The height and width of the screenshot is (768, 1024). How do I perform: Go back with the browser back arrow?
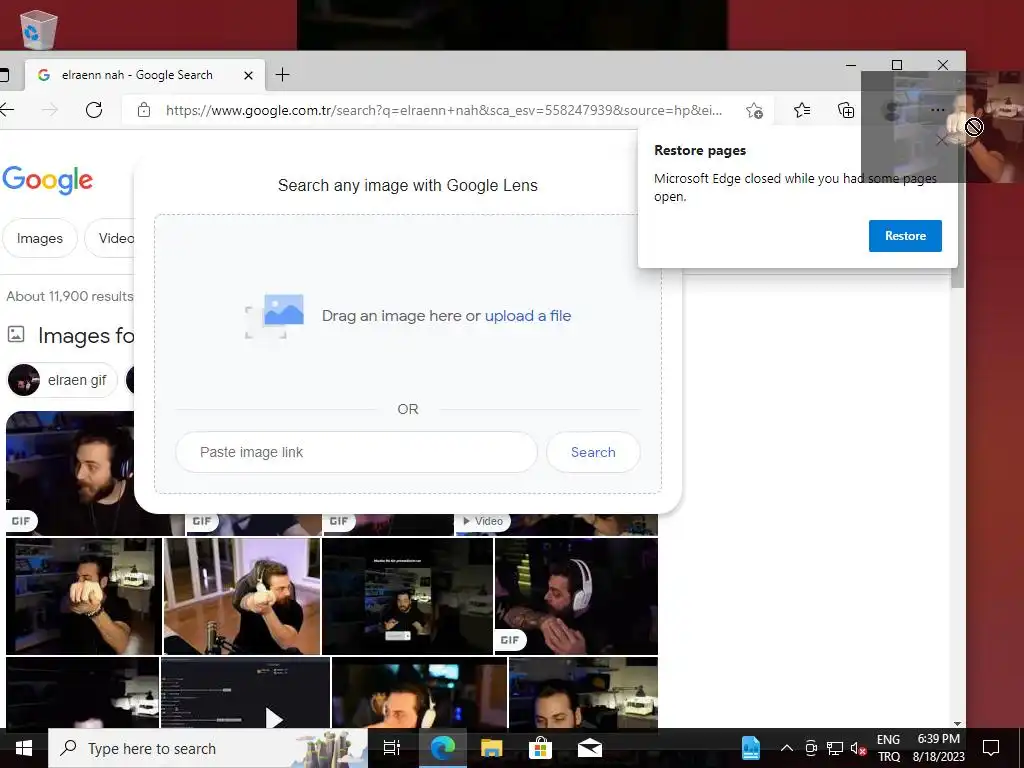(7, 110)
